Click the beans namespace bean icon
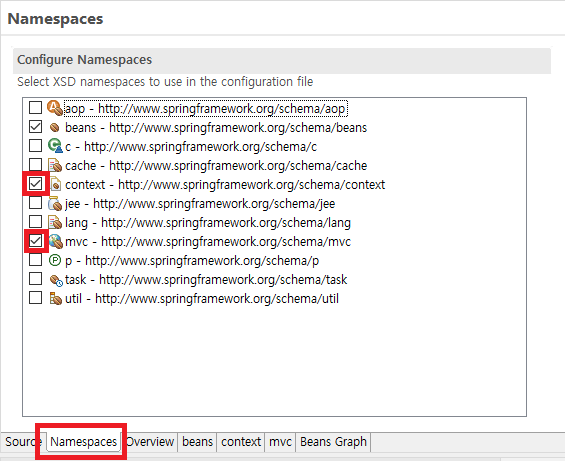This screenshot has width=565, height=461. pos(55,127)
